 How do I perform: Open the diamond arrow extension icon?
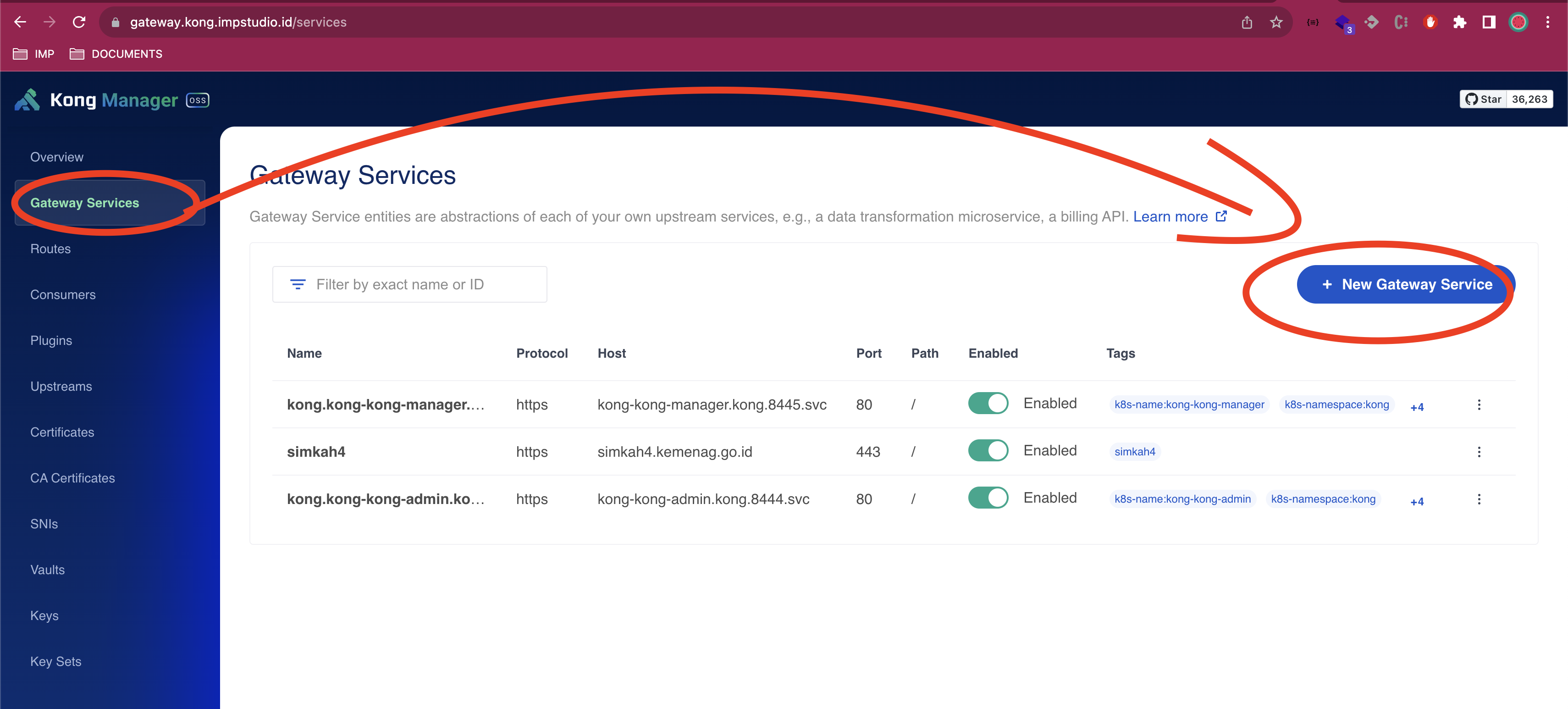[x=1371, y=22]
